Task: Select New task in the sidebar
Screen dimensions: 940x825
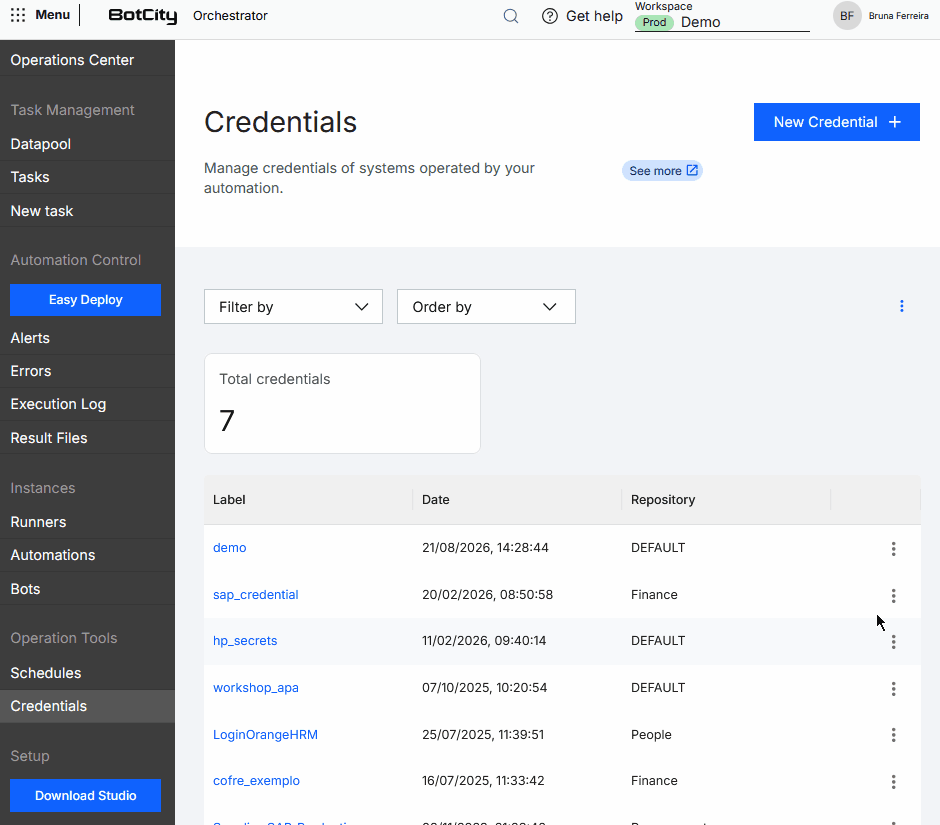Action: coord(87,211)
